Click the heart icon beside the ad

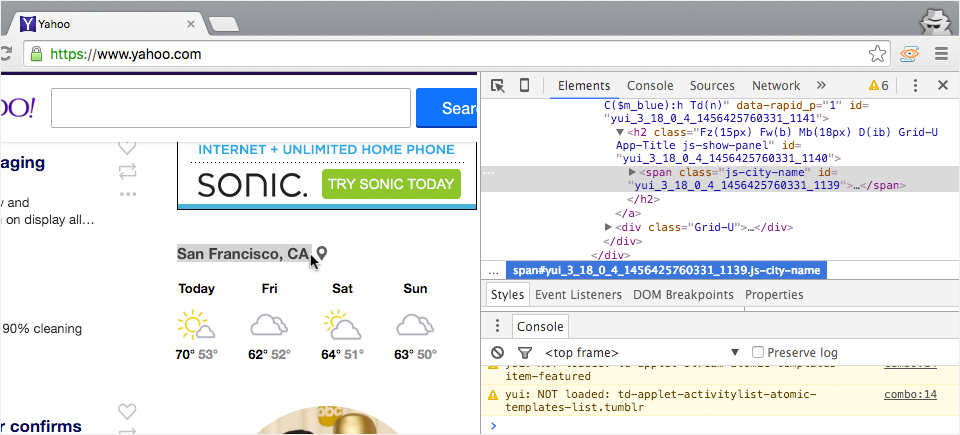click(127, 147)
